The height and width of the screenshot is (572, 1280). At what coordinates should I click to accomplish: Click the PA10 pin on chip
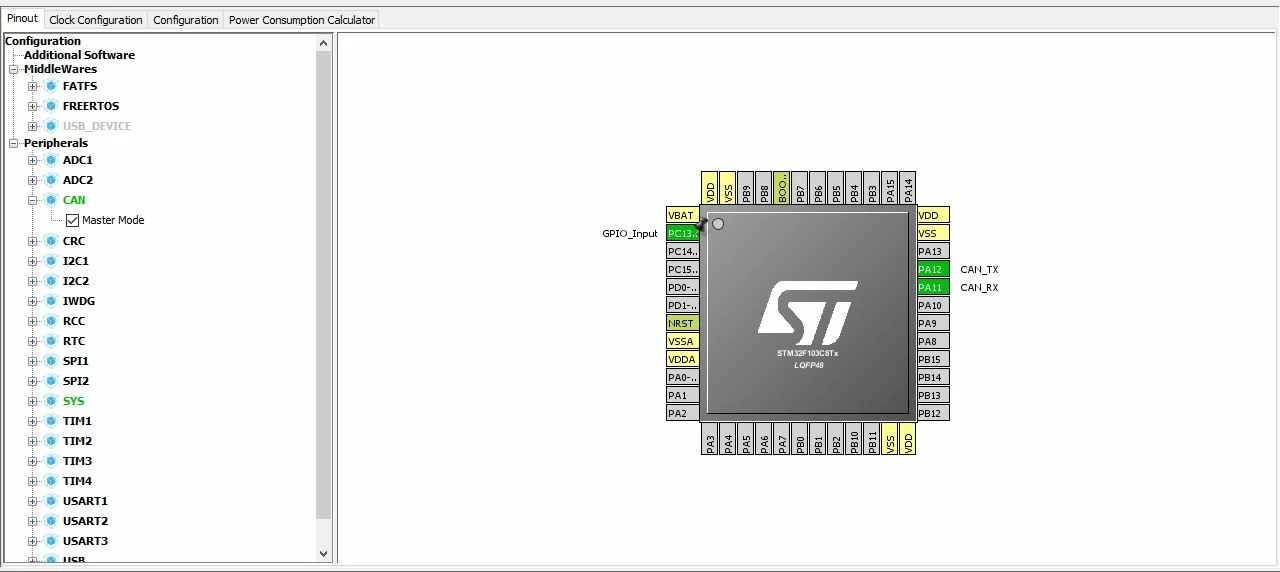[933, 305]
